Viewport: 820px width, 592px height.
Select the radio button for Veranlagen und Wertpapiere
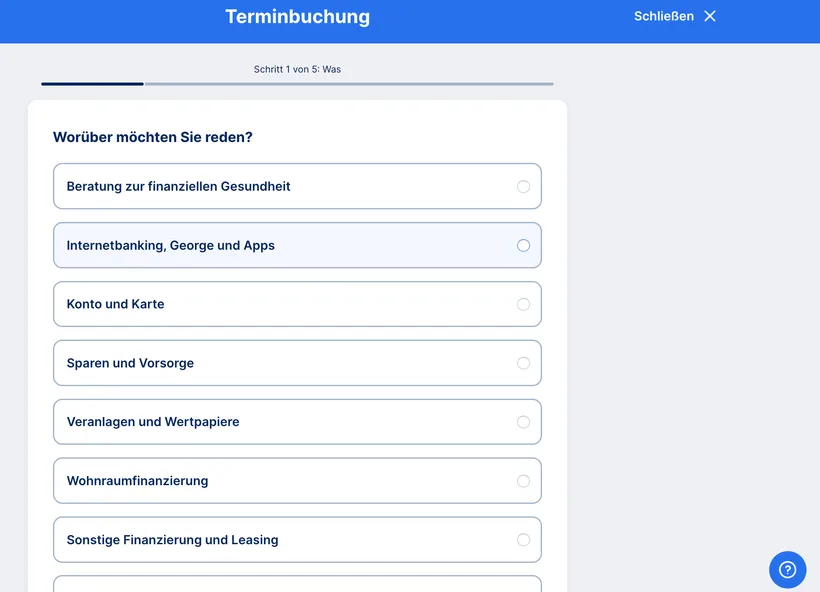pyautogui.click(x=523, y=422)
